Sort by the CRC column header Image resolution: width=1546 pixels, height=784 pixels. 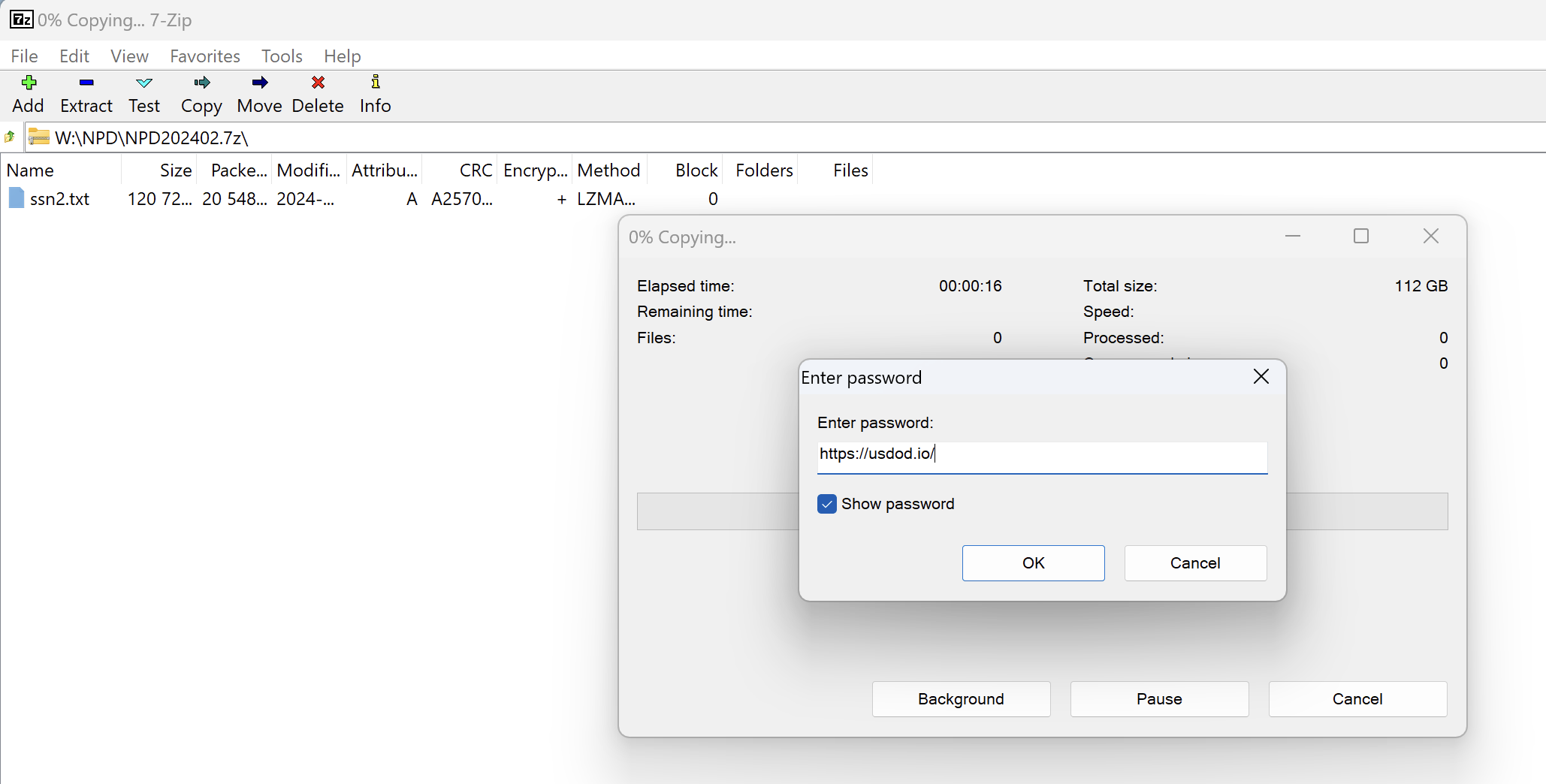click(459, 170)
